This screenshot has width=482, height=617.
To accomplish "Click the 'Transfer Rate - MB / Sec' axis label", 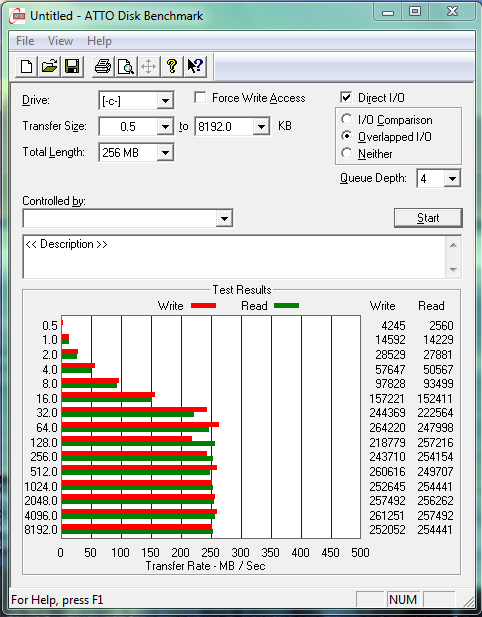I will click(x=205, y=566).
